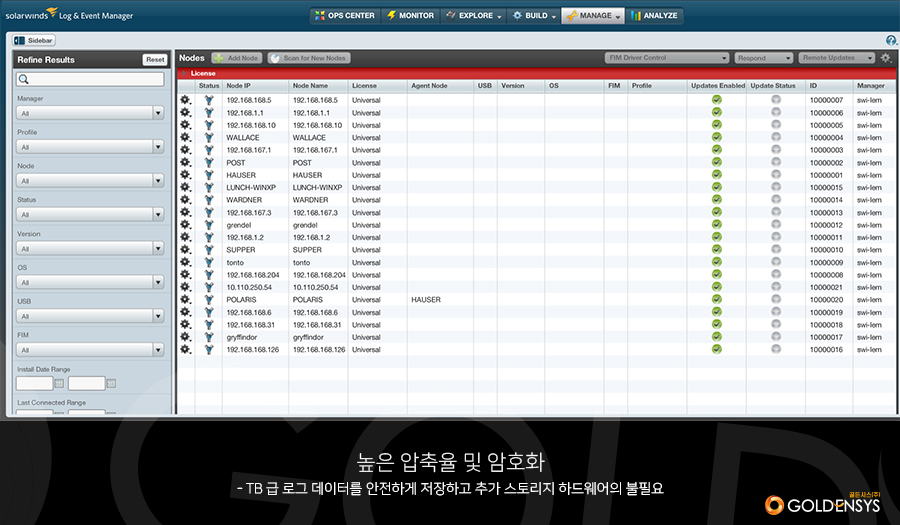Switch to the ANALYZE tab
This screenshot has height=525, width=900.
point(654,15)
